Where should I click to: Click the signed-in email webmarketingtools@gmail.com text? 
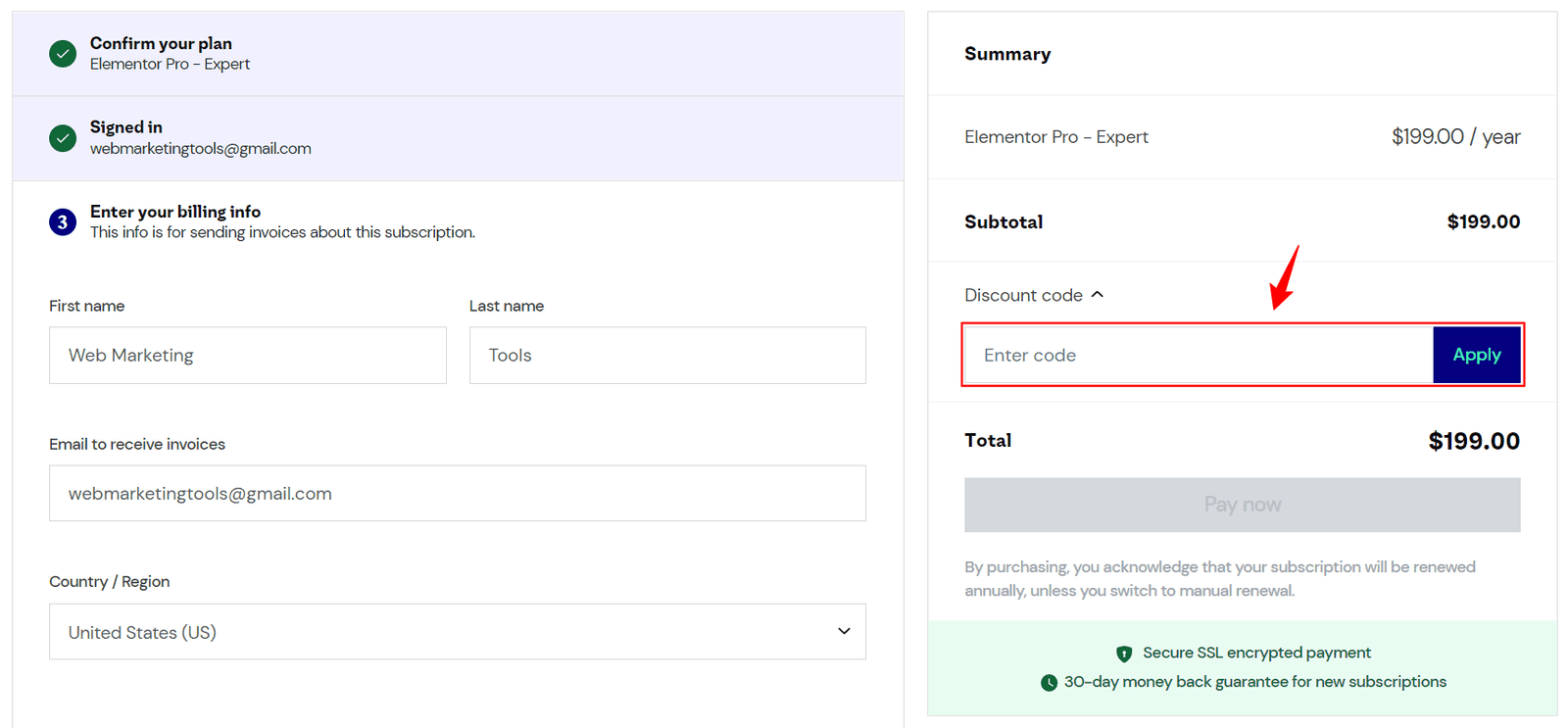tap(201, 149)
